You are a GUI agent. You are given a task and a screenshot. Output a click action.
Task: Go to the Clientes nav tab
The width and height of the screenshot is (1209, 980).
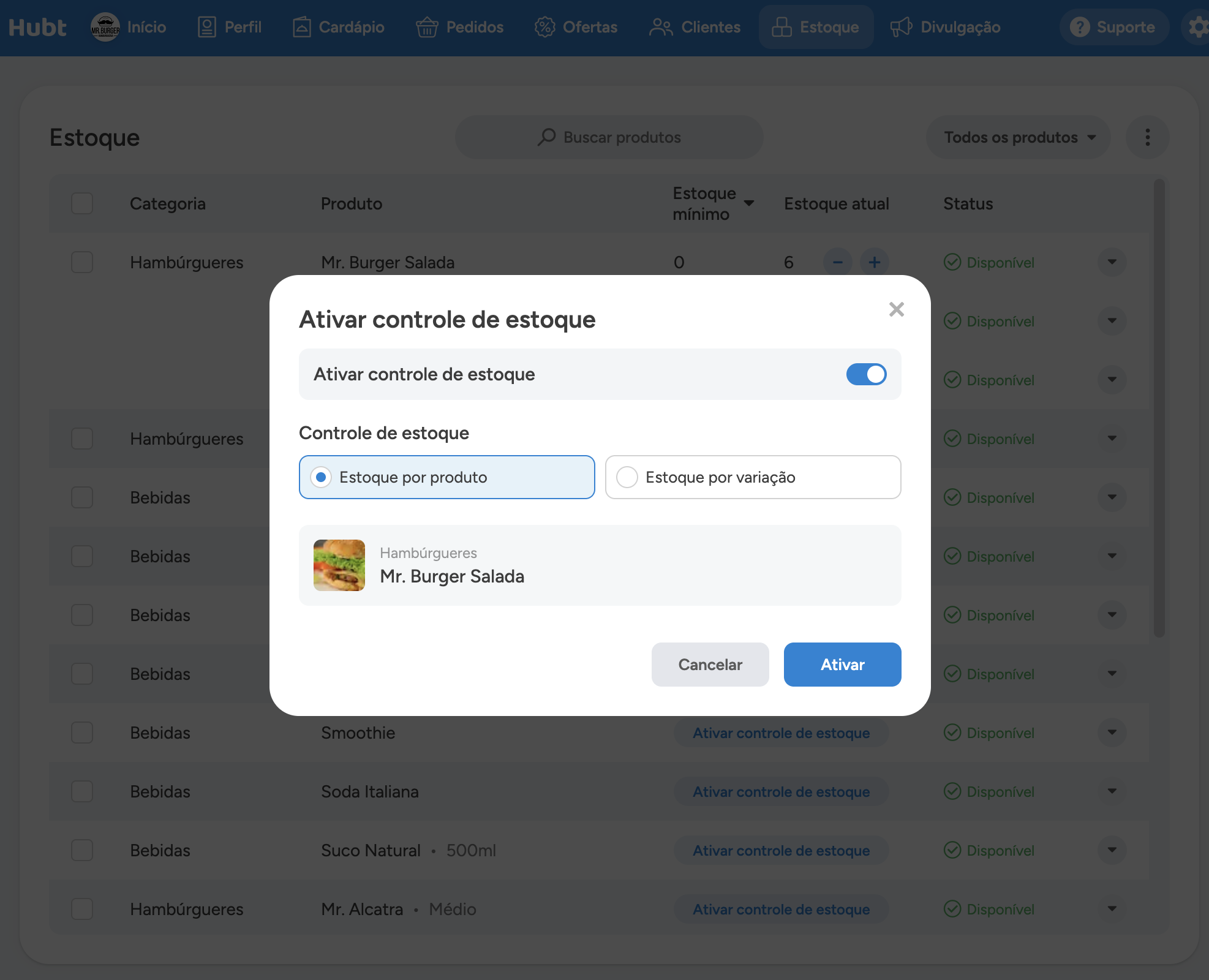(x=695, y=28)
